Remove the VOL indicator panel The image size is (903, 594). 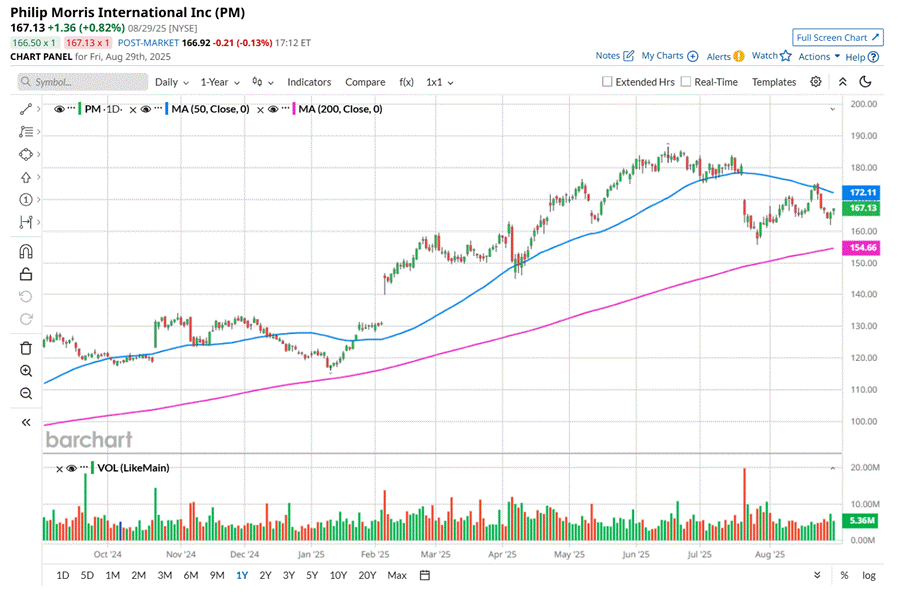coord(59,468)
